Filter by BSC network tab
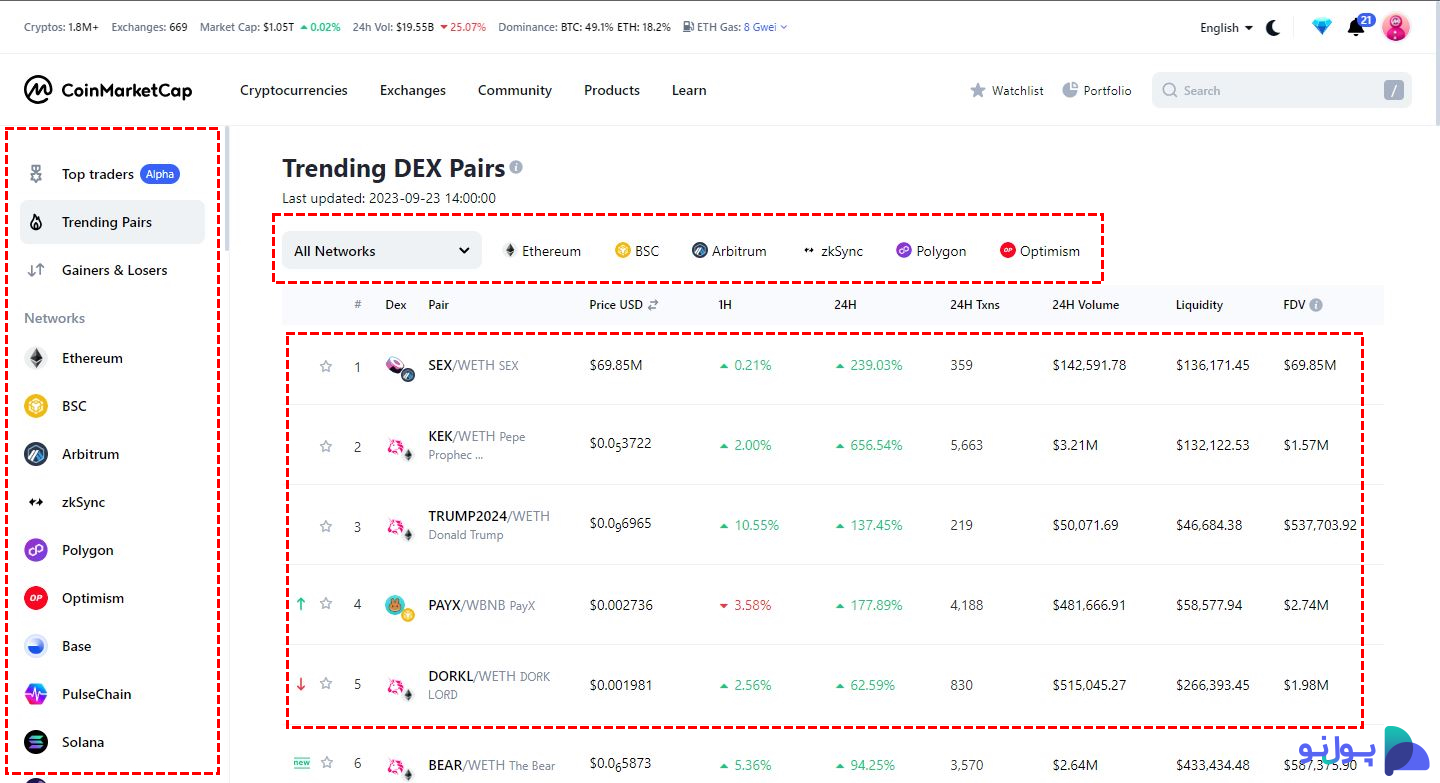The image size is (1440, 783). click(637, 251)
